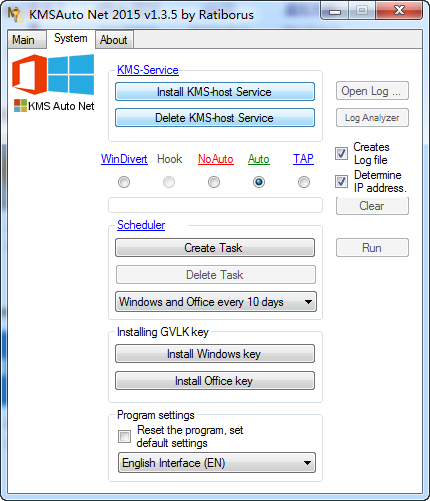Click the Clear button

(x=372, y=206)
